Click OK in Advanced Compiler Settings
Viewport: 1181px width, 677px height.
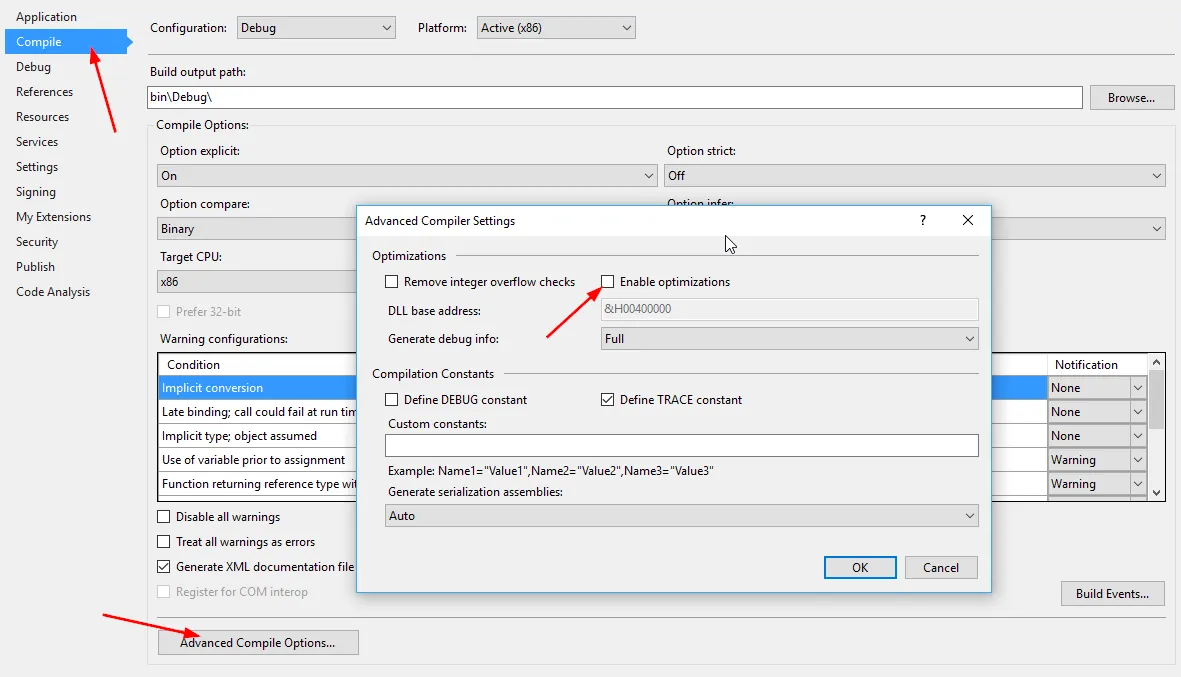pos(860,568)
